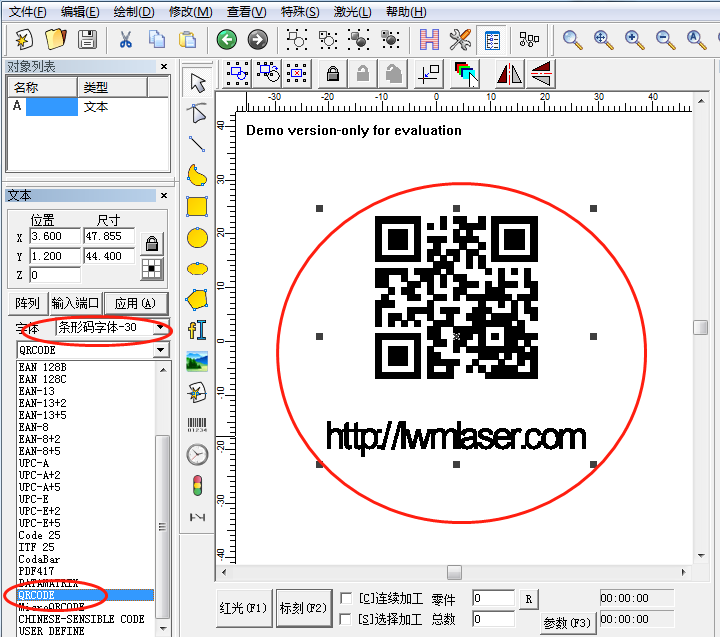The width and height of the screenshot is (720, 637).
Task: Toggle the object list panel icon
Action: [x=492, y=40]
